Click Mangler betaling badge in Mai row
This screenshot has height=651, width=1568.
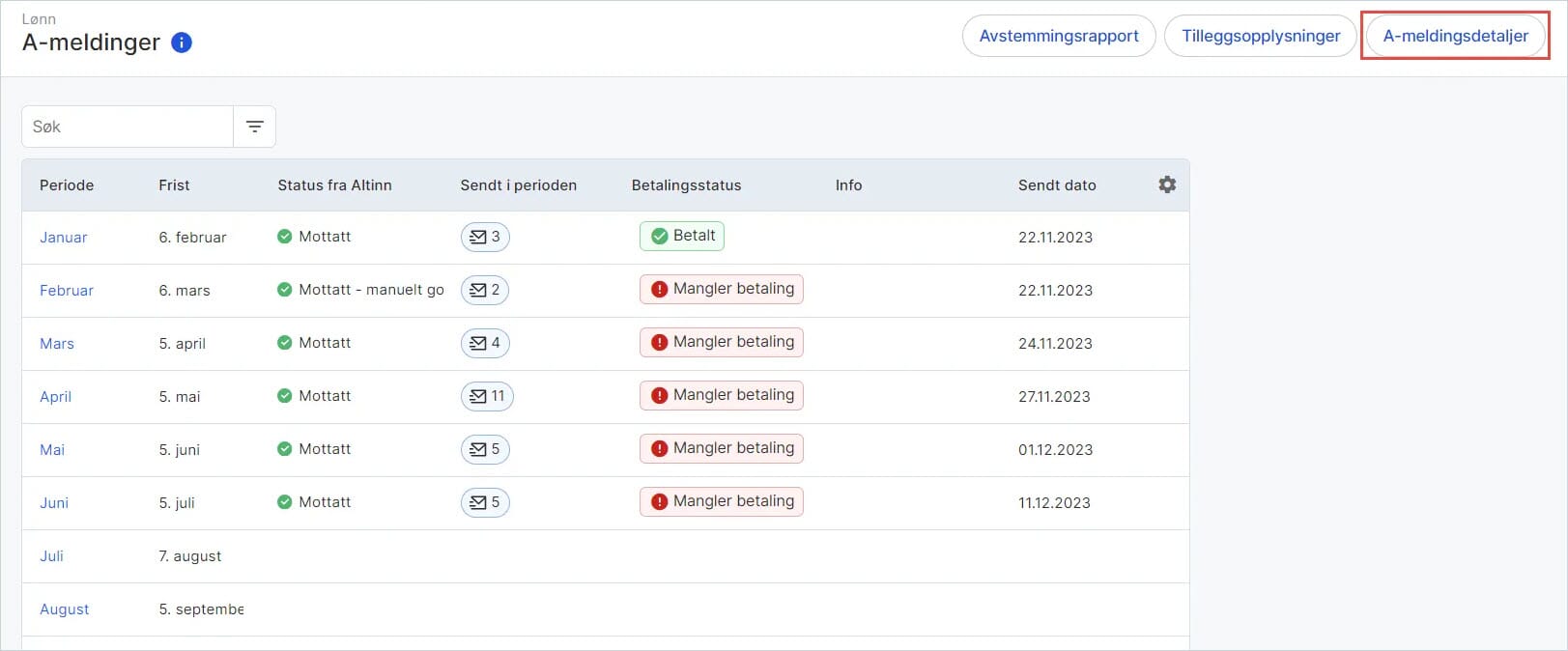(722, 448)
